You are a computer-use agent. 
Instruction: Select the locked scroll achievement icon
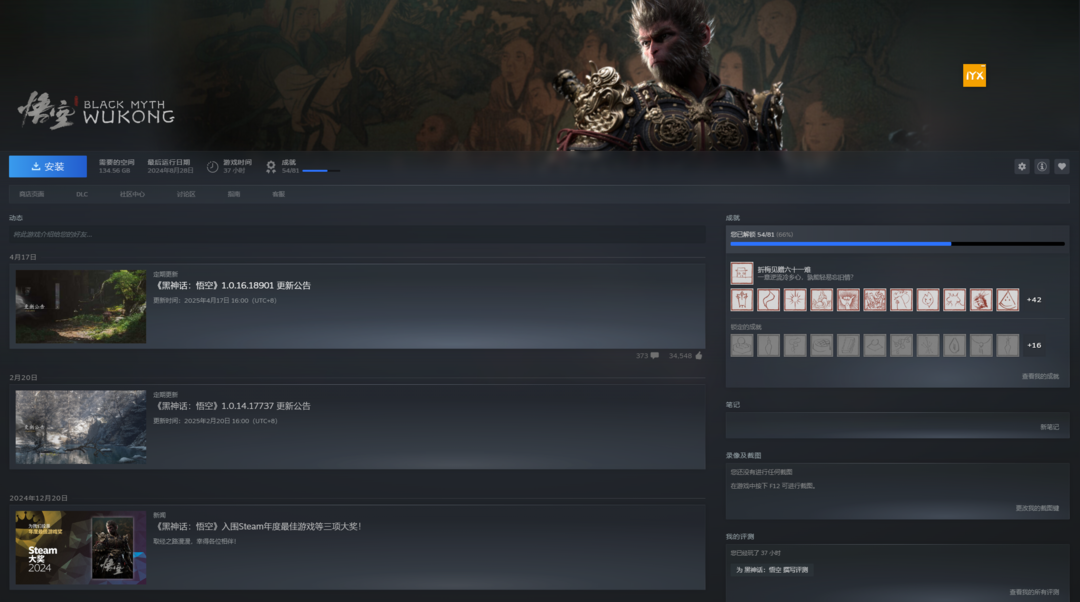point(848,345)
